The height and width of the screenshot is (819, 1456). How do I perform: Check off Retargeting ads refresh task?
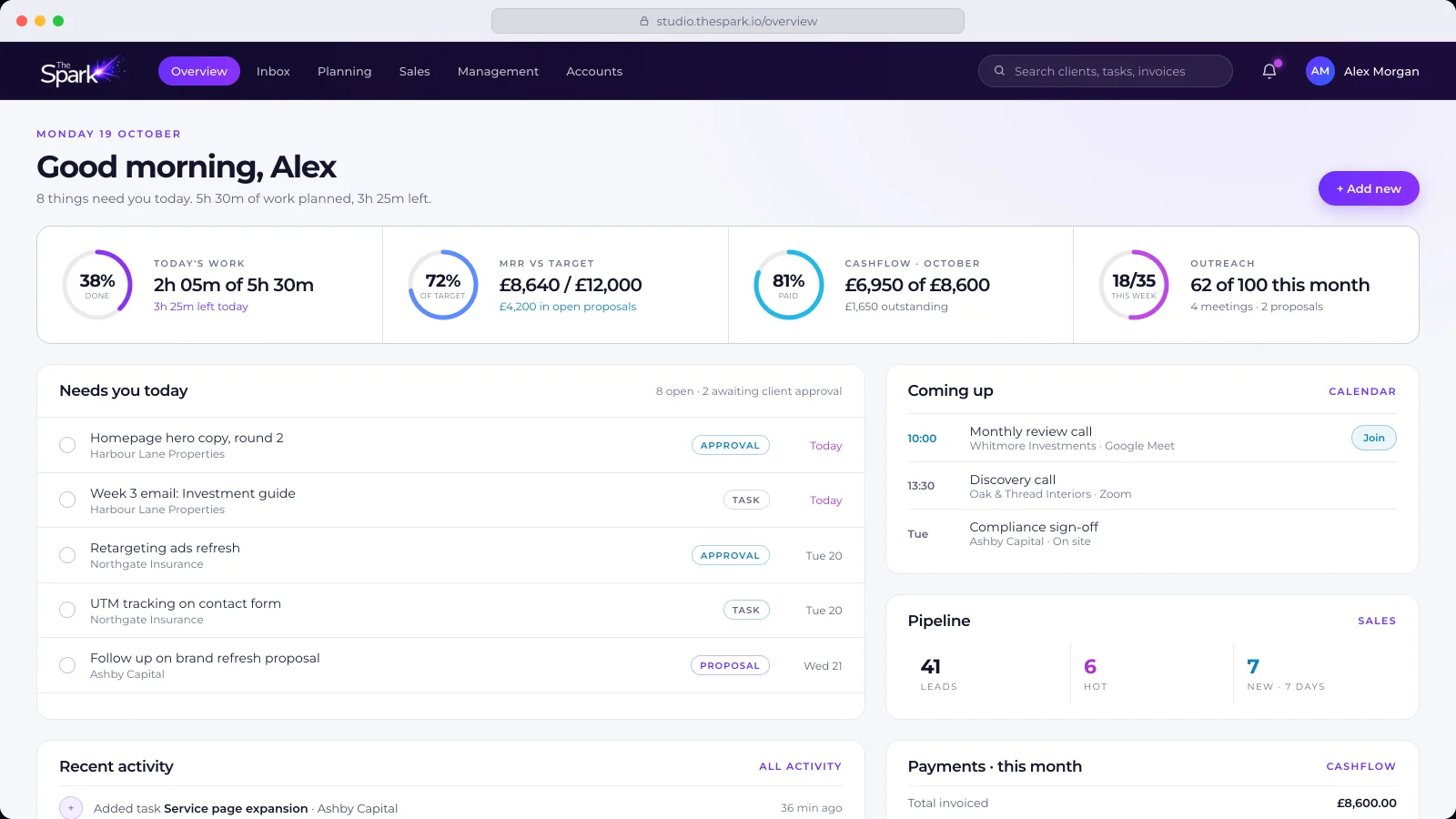pyautogui.click(x=67, y=555)
